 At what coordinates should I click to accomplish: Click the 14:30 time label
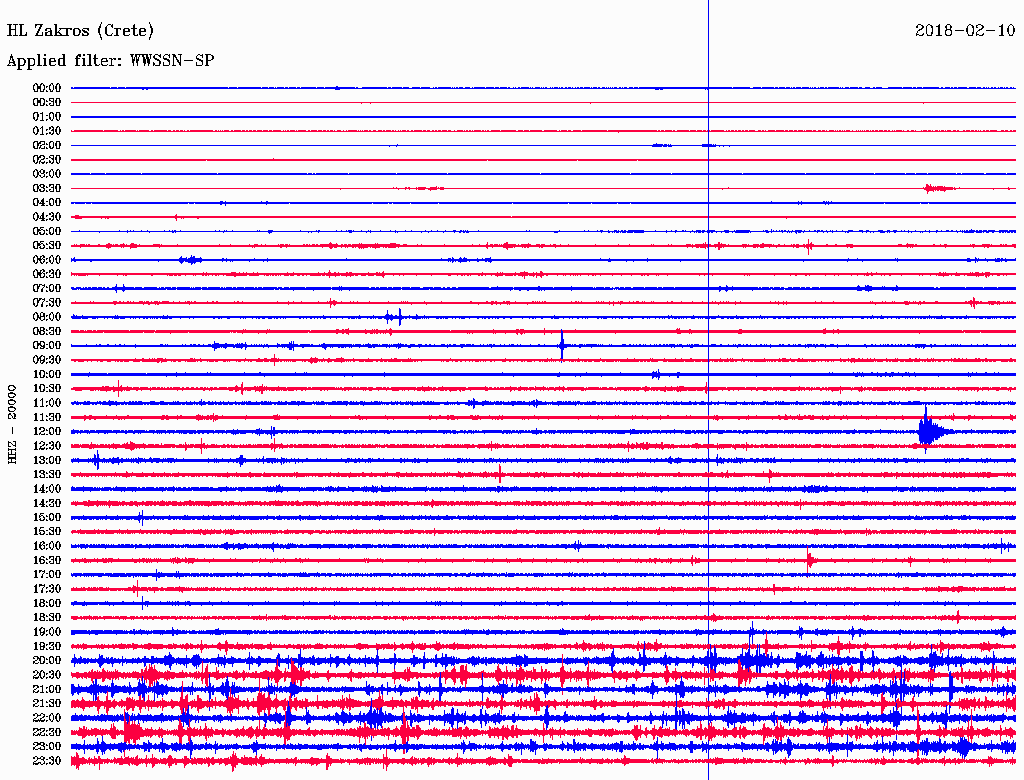(x=47, y=503)
